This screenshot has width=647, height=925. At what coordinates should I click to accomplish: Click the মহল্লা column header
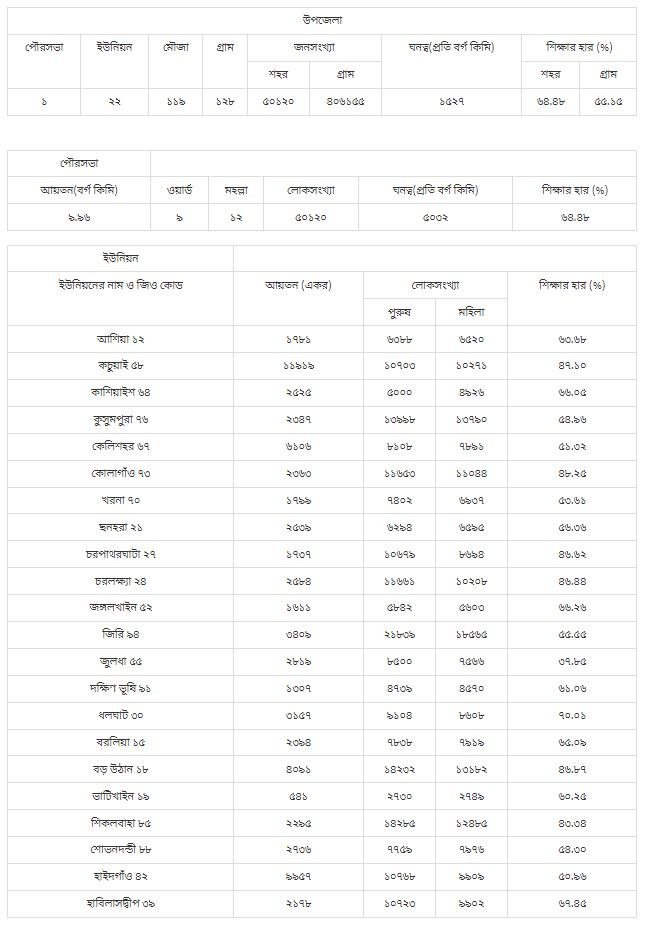(x=236, y=189)
